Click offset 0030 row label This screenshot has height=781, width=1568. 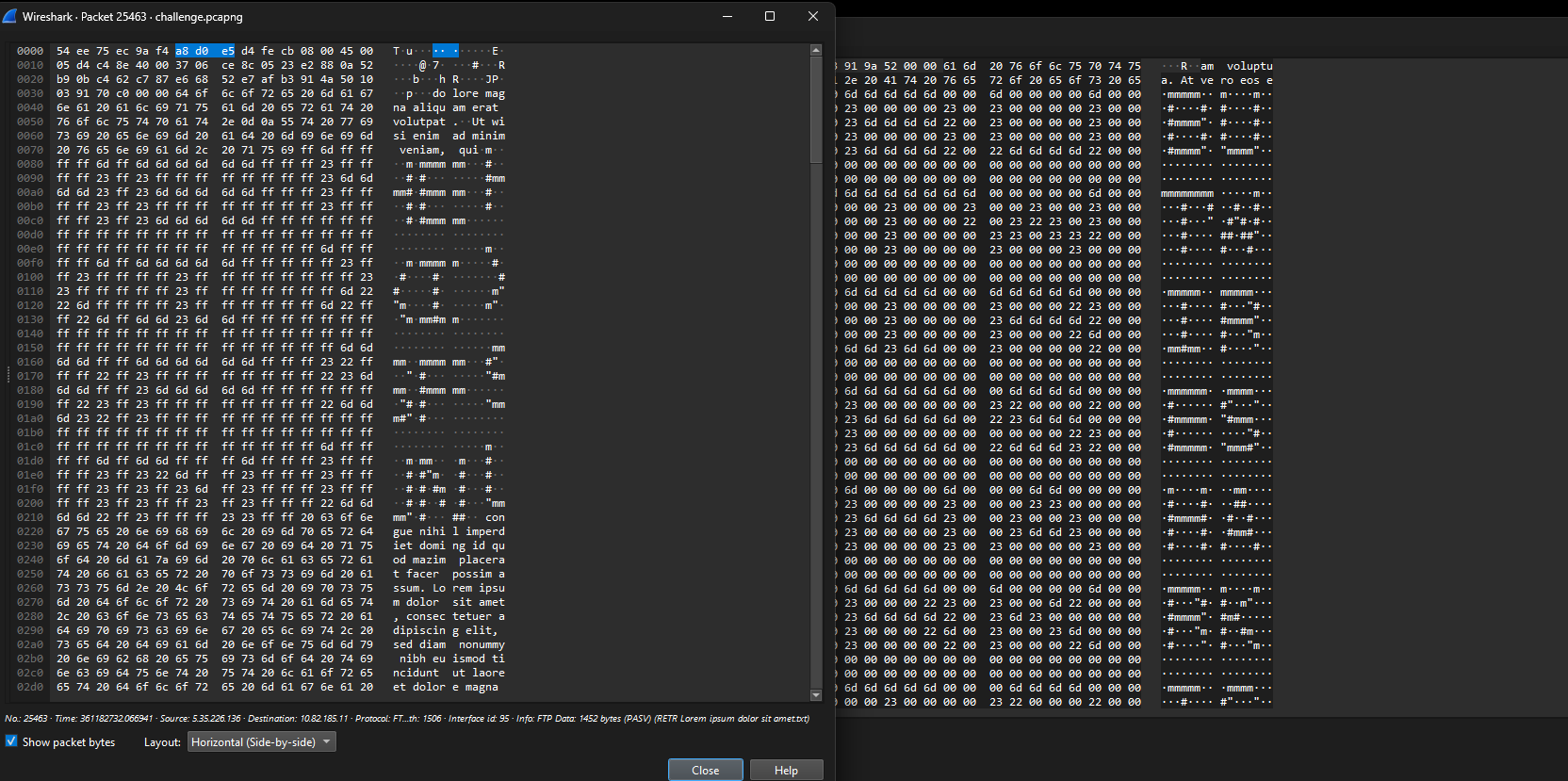pos(30,93)
